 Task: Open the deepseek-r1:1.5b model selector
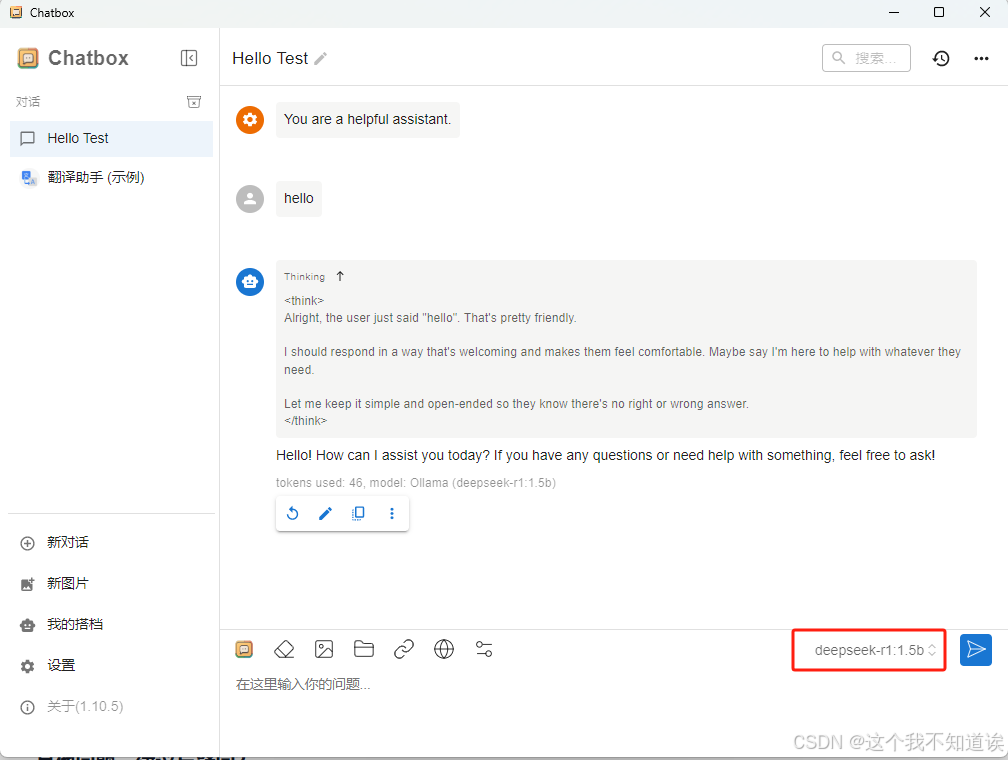(x=868, y=649)
